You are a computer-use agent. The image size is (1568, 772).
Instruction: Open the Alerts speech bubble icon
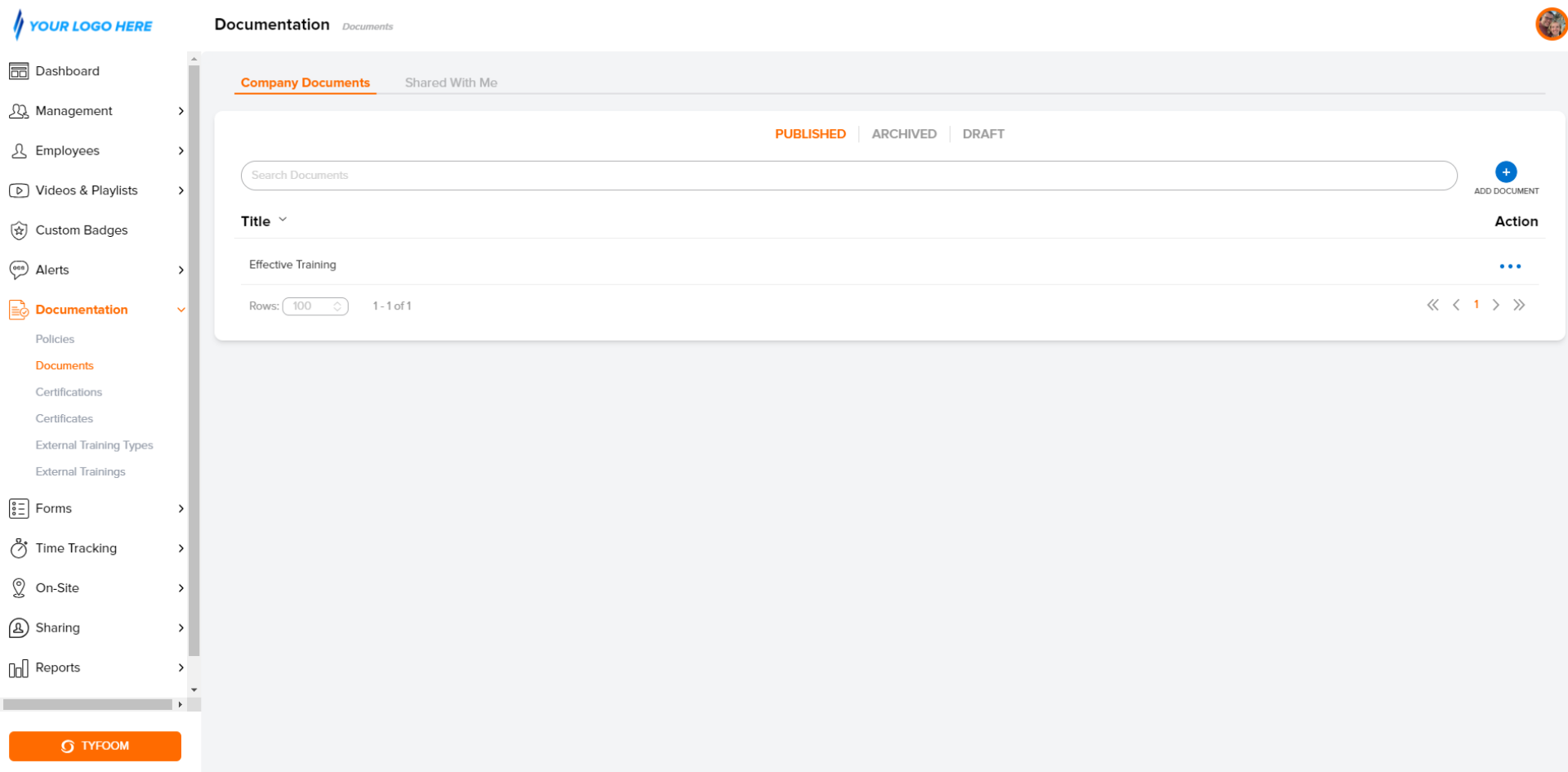(x=19, y=270)
